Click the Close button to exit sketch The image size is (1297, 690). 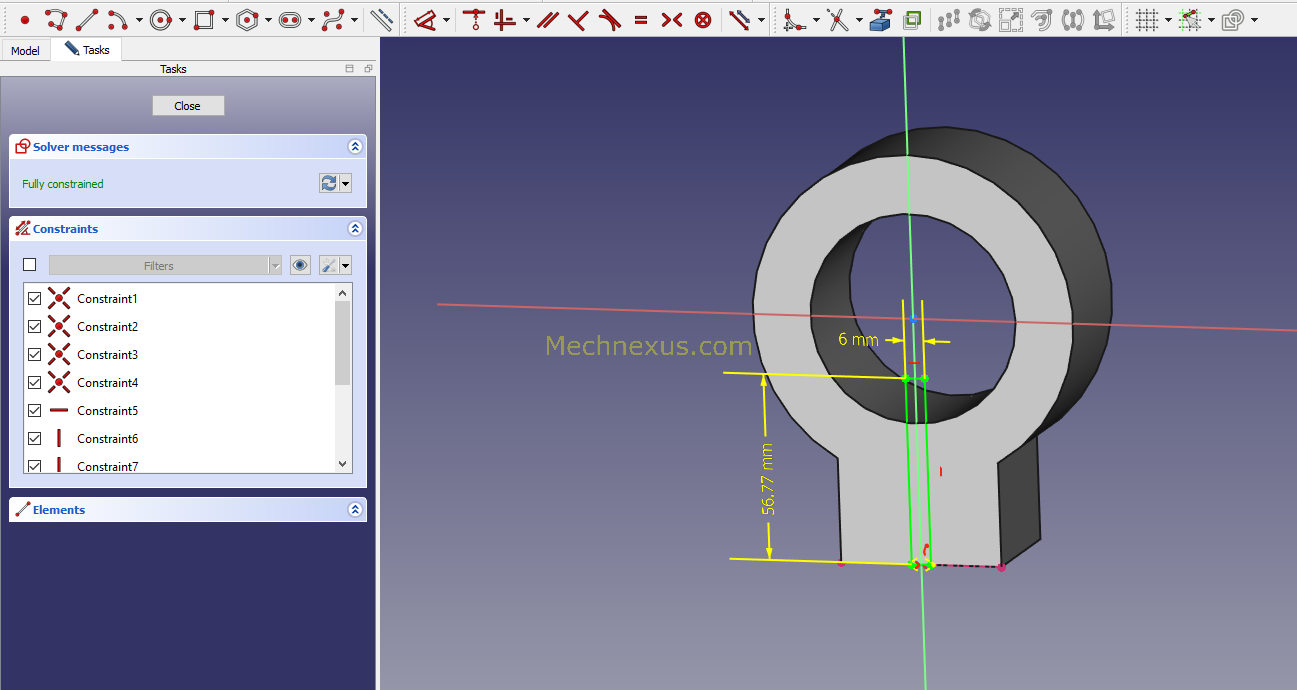[x=188, y=105]
